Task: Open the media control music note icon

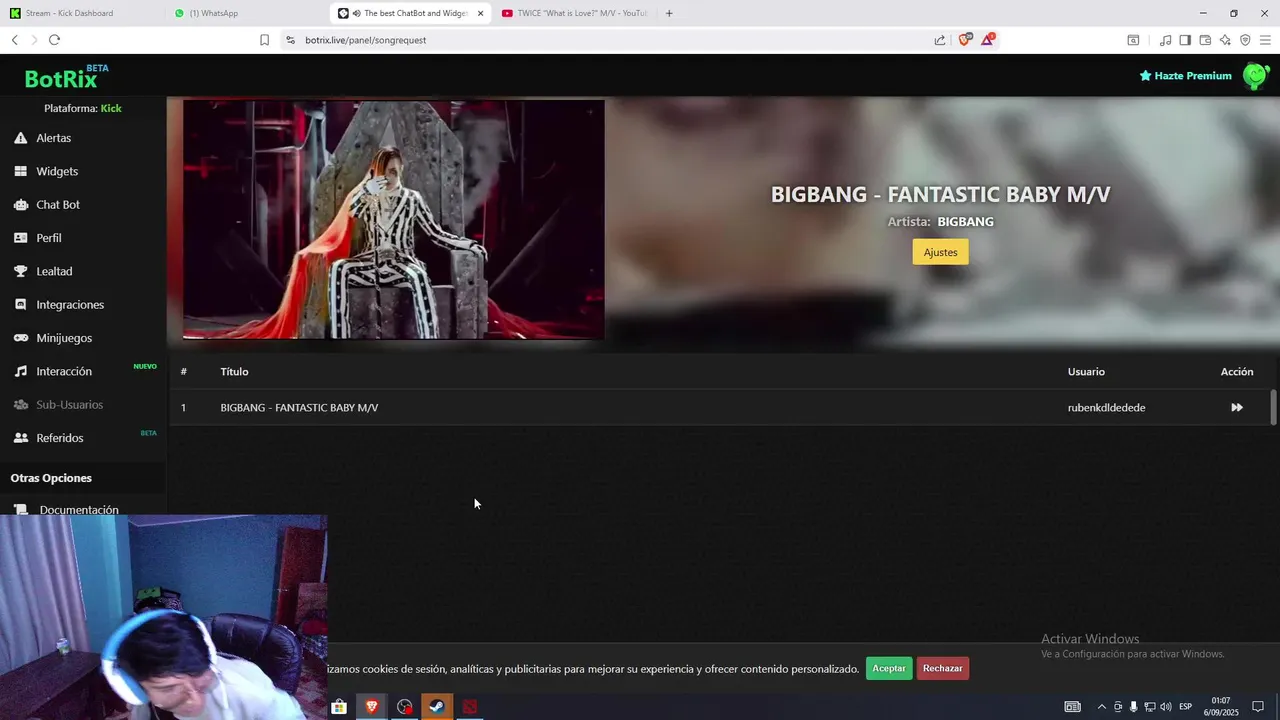Action: point(1165,40)
